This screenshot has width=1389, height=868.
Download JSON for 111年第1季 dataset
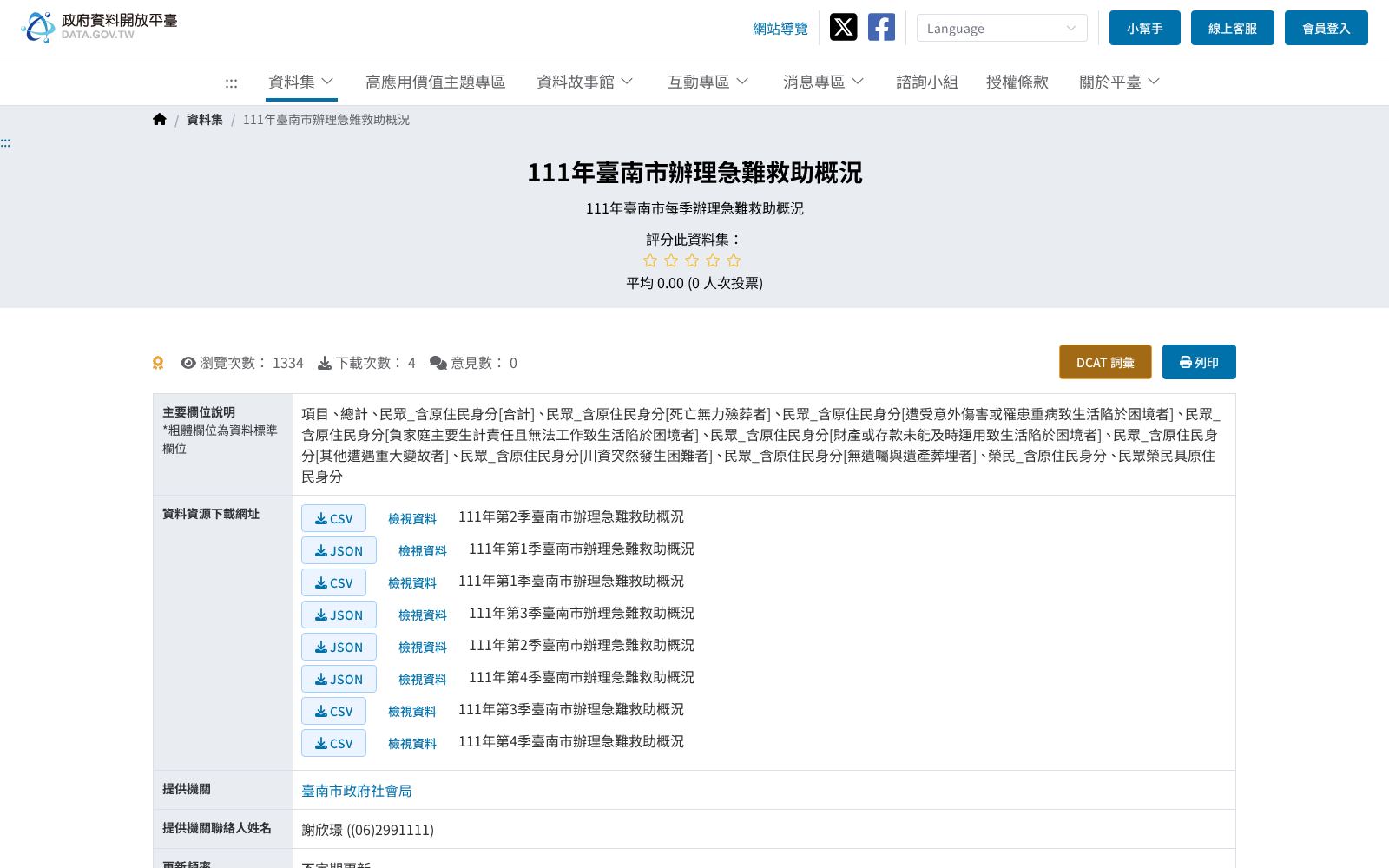pyautogui.click(x=339, y=550)
